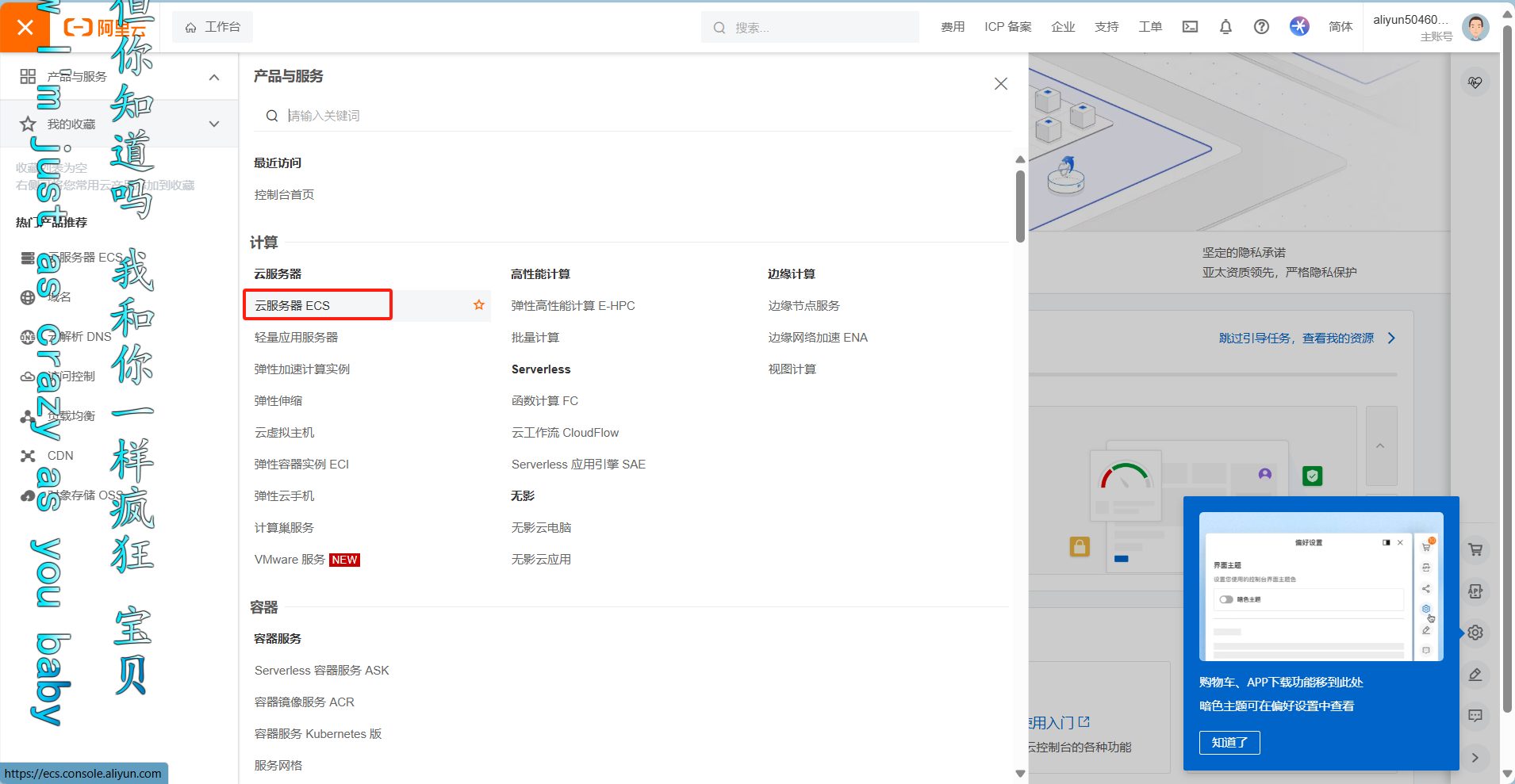
Task: Open the APP download icon on right rail
Action: point(1475,591)
